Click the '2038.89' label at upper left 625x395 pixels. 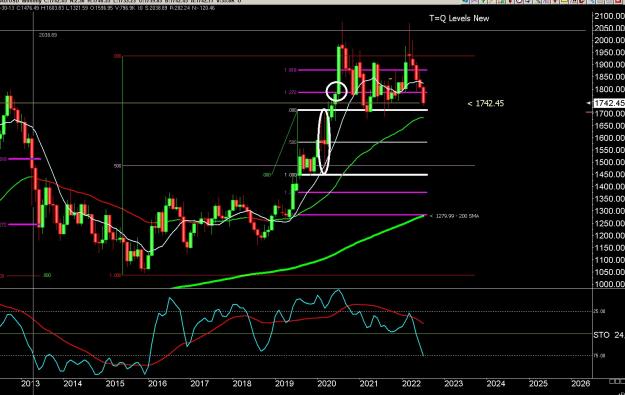[x=48, y=35]
